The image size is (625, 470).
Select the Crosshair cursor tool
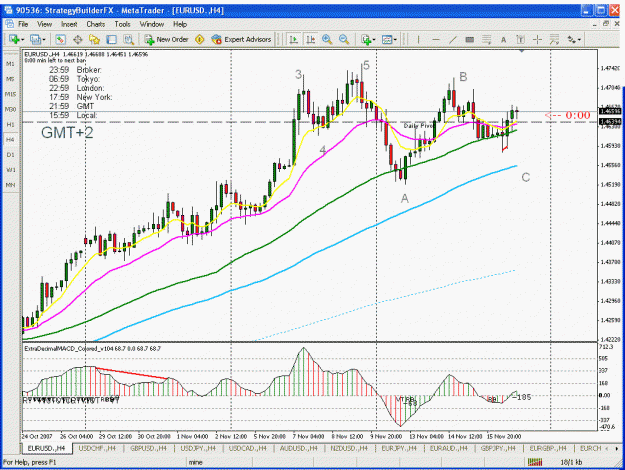pos(537,39)
